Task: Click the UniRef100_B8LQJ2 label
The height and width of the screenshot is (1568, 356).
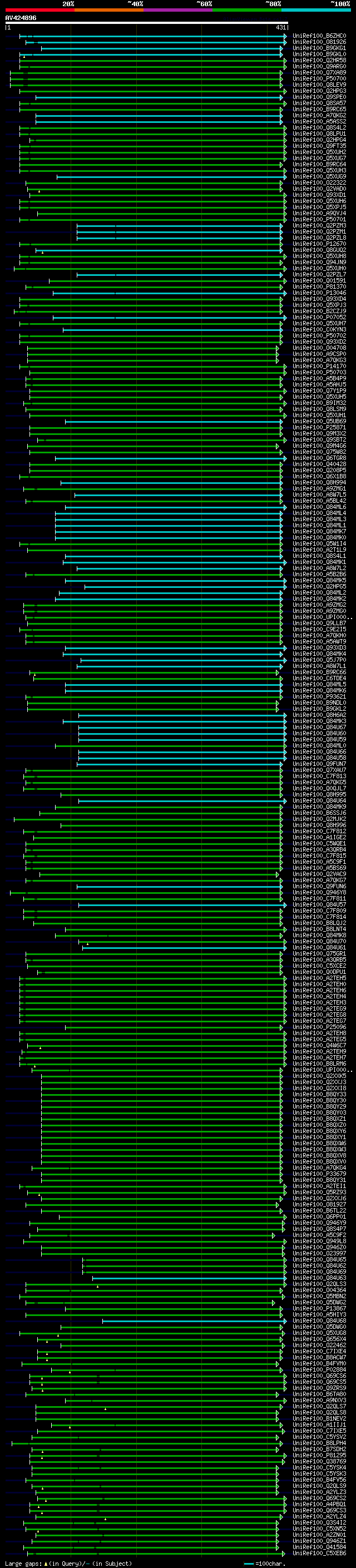Action: pos(319,923)
